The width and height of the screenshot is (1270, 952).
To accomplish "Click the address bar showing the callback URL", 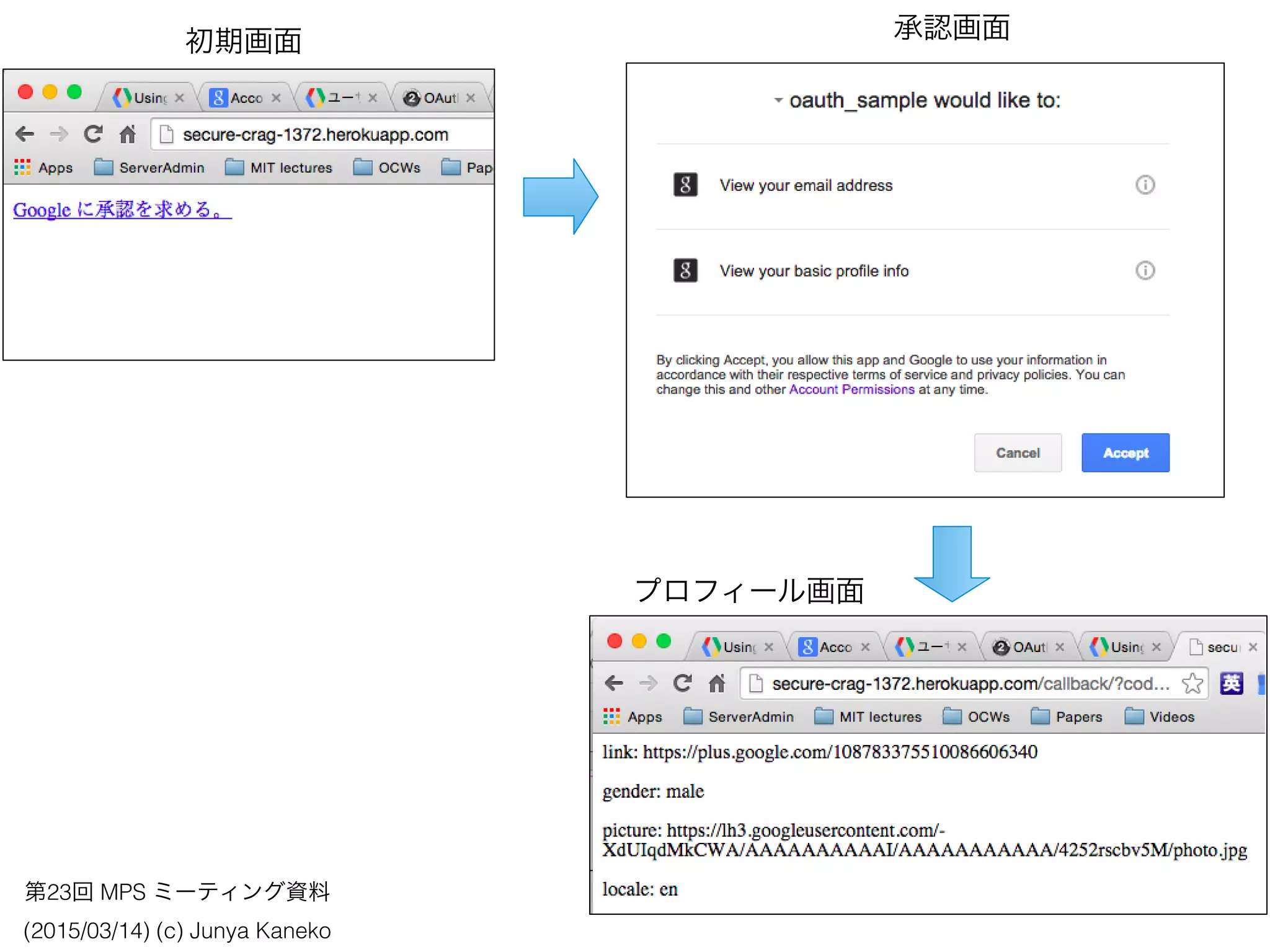I will coord(967,684).
